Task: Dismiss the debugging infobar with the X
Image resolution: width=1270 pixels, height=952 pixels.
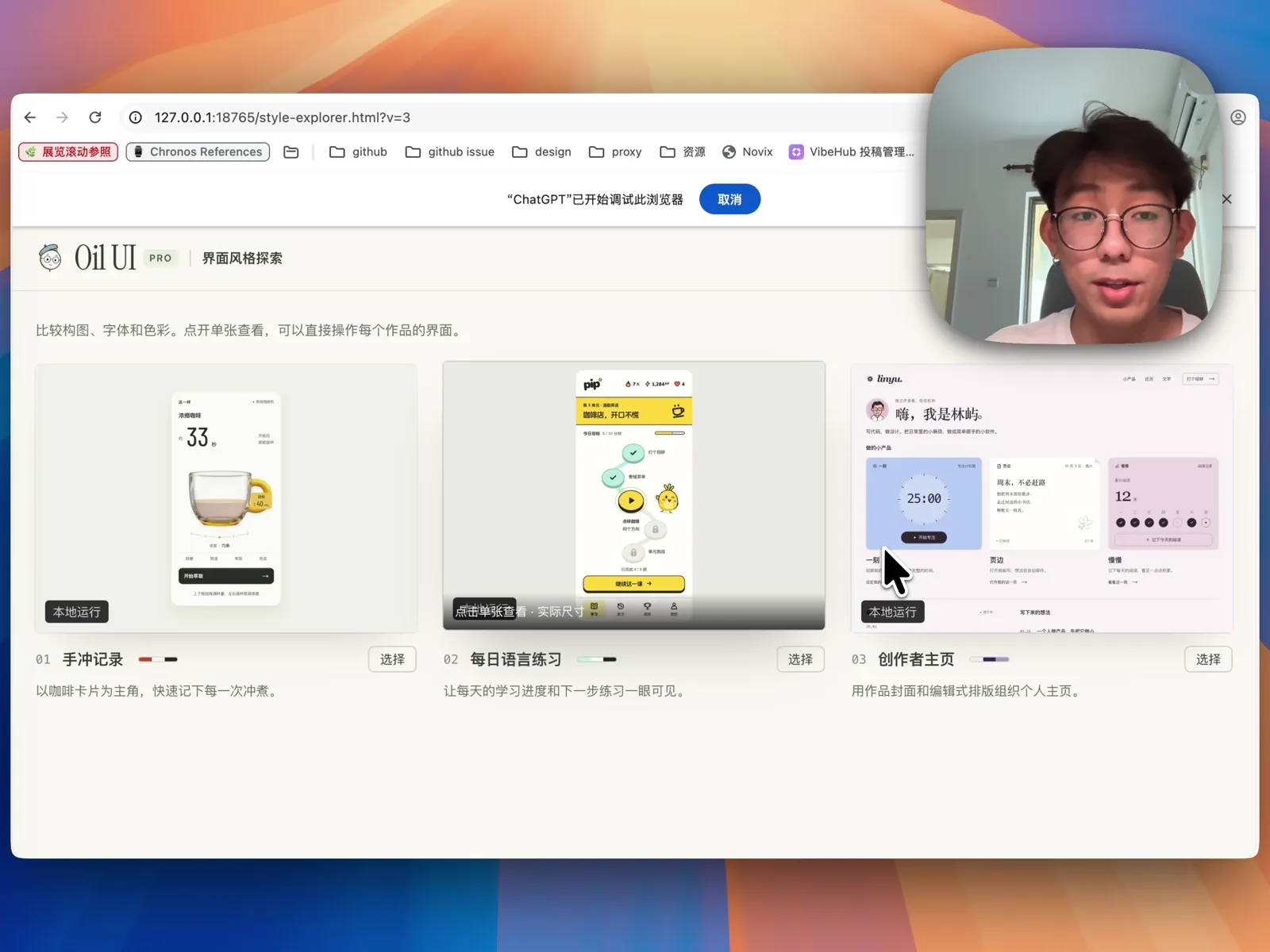Action: point(1227,199)
